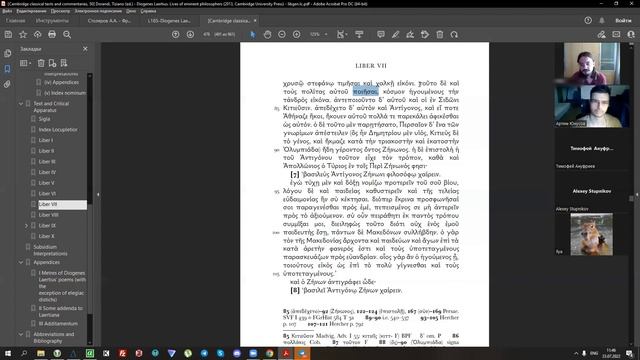The image size is (640, 360).
Task: Select the Sigla bookmark
Action: (x=44, y=119)
